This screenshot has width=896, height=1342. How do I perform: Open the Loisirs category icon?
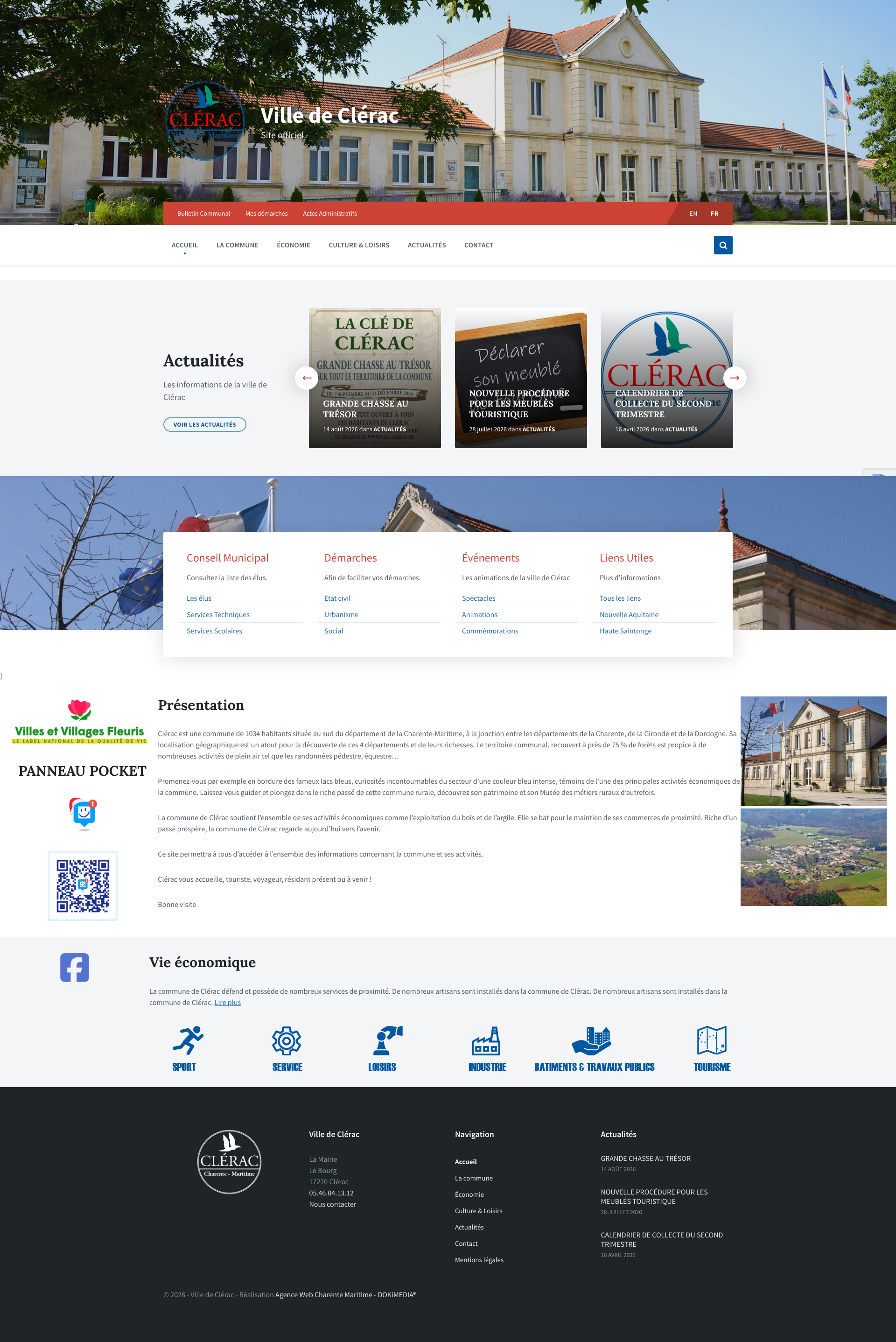point(387,1040)
